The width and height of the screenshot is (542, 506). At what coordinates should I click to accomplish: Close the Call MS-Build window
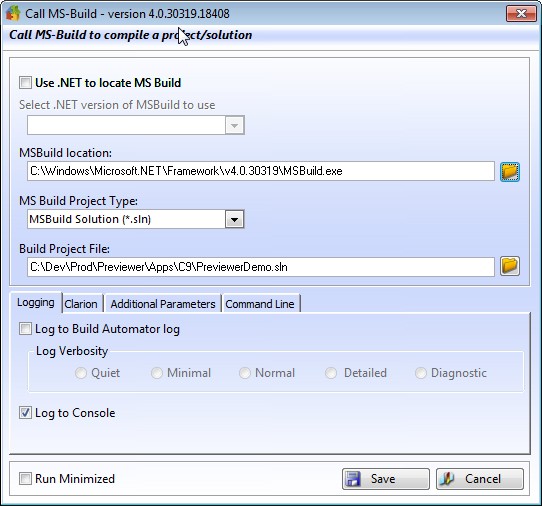tap(521, 13)
